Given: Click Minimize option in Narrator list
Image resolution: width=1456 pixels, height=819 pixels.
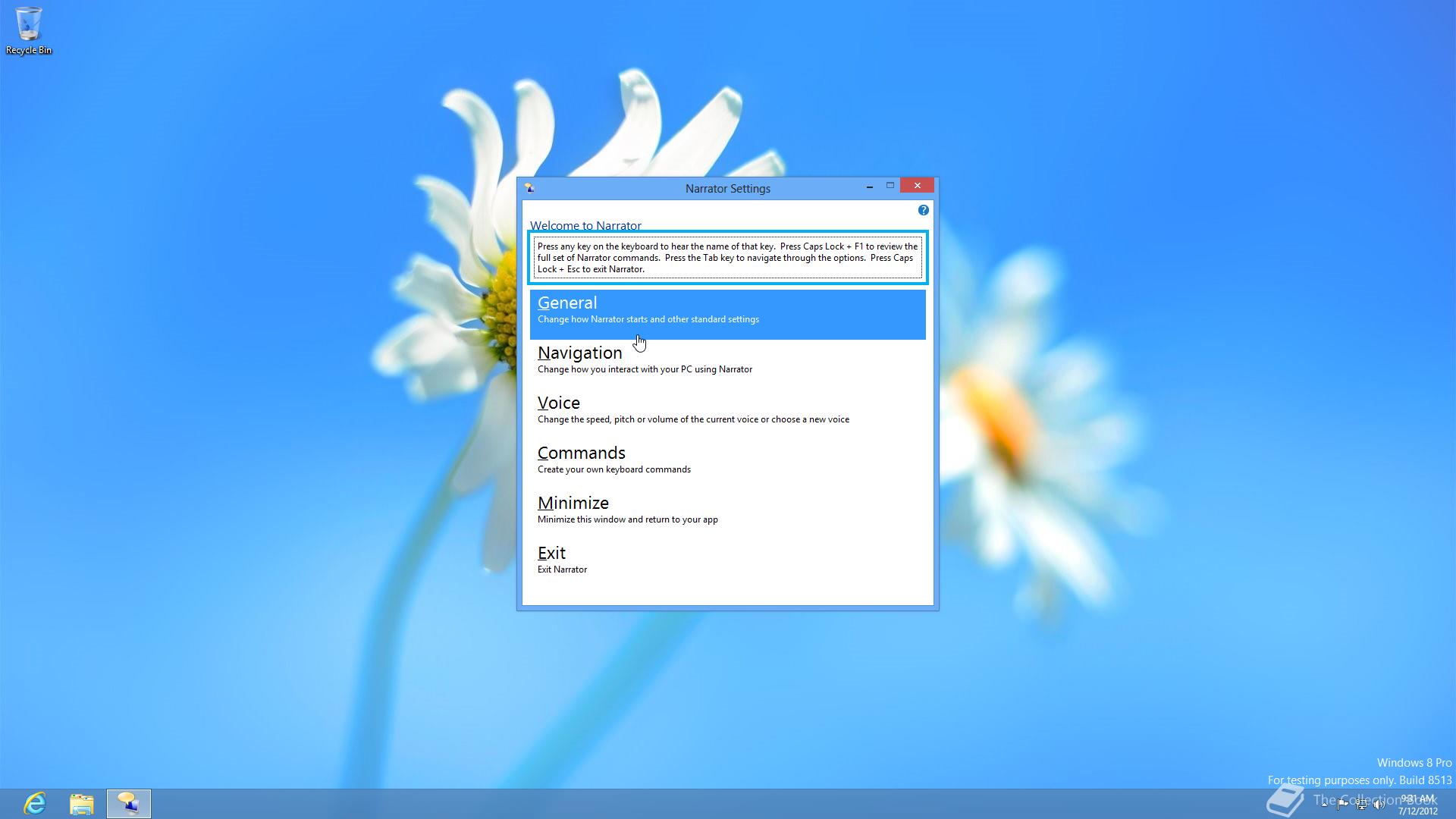Looking at the screenshot, I should 727,514.
